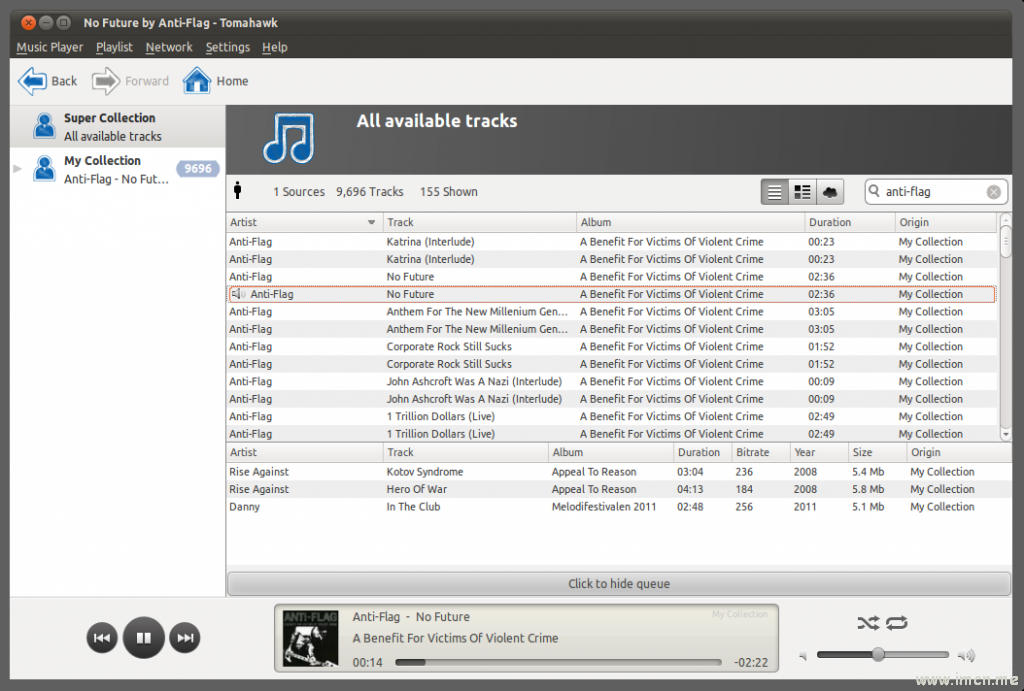Sort by top Track column header
Screen dimensions: 1024x691
click(479, 222)
